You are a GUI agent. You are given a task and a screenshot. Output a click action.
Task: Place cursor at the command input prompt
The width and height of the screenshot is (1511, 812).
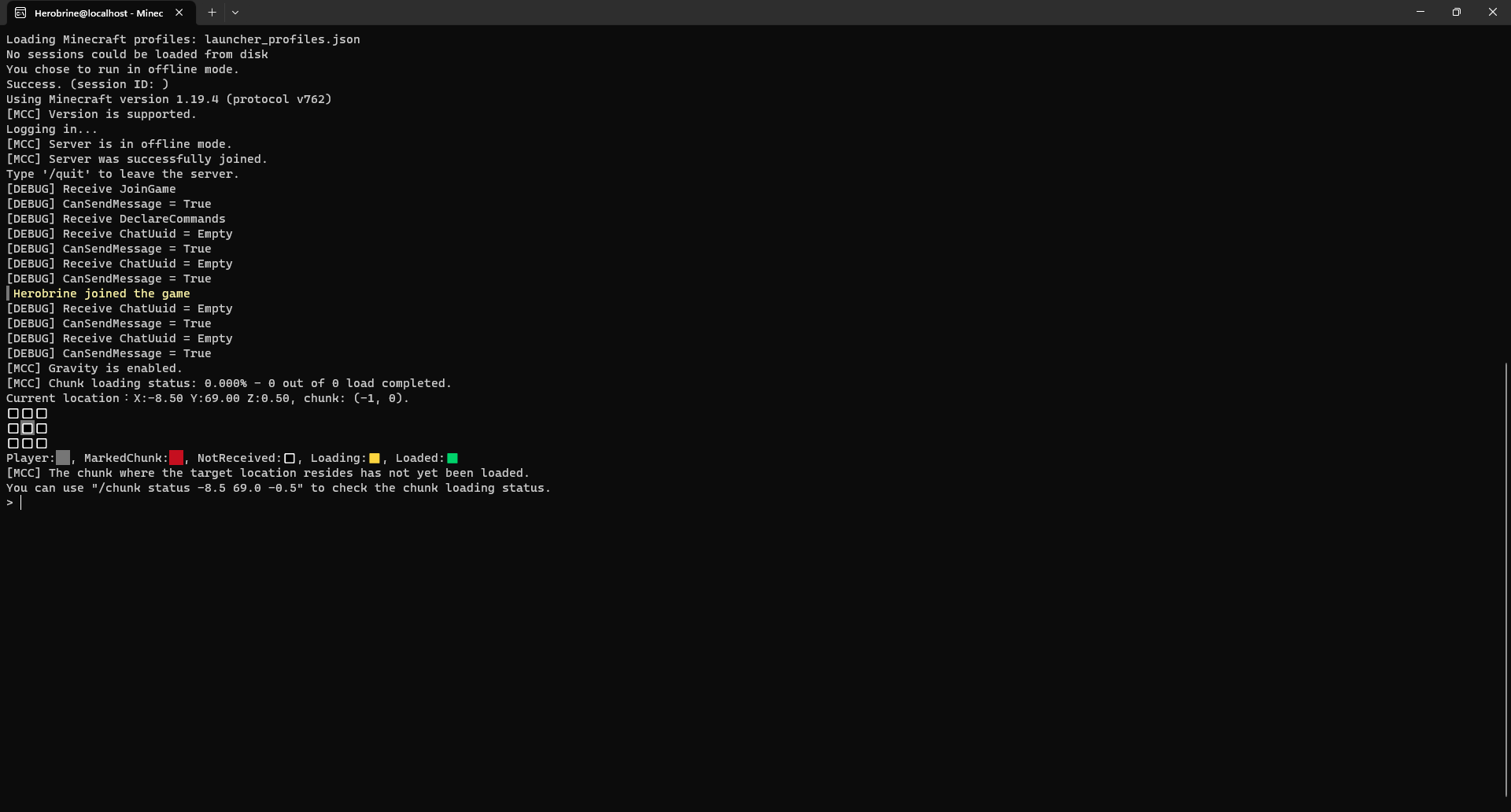click(21, 503)
